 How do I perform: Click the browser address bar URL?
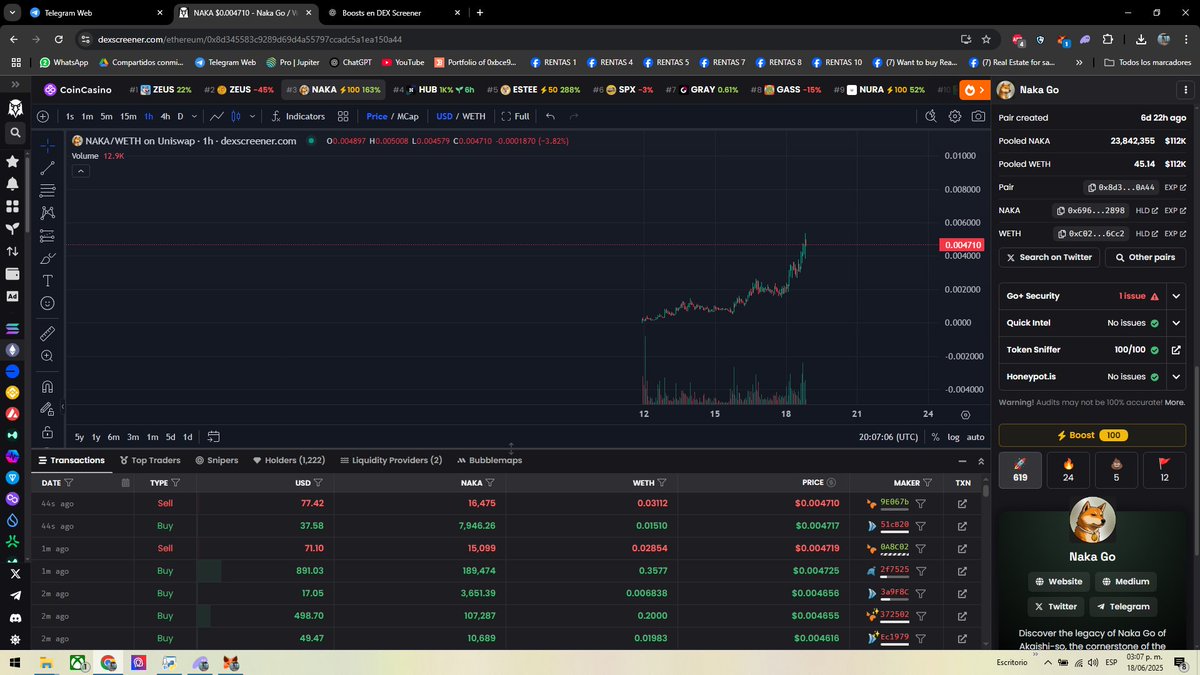coord(250,39)
